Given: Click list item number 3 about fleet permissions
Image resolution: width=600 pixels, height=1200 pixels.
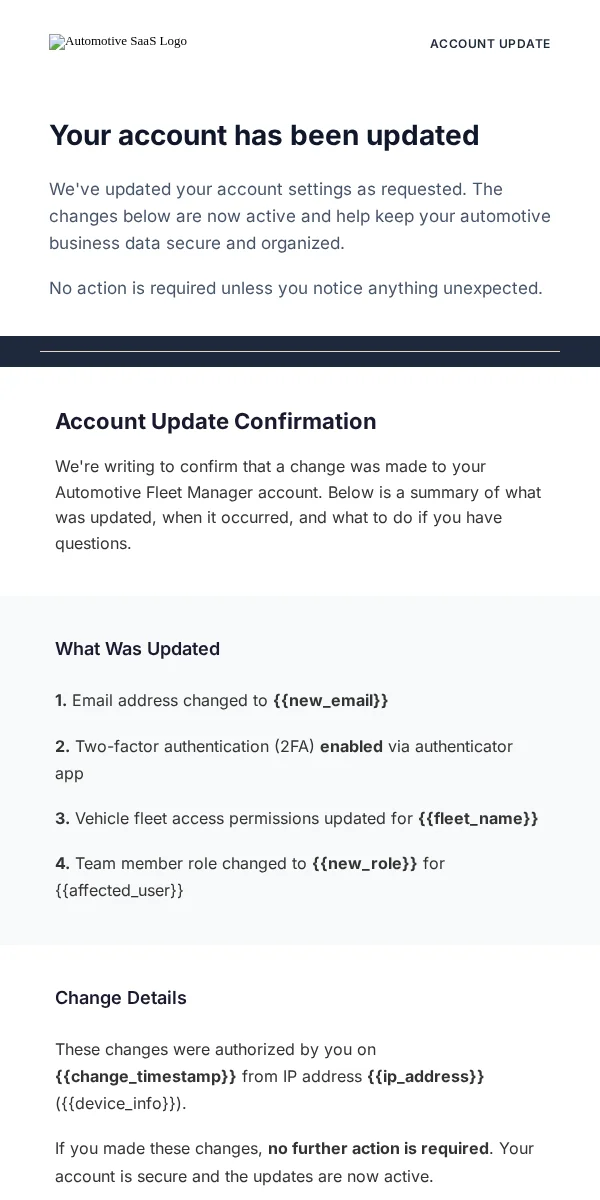Looking at the screenshot, I should tap(297, 819).
